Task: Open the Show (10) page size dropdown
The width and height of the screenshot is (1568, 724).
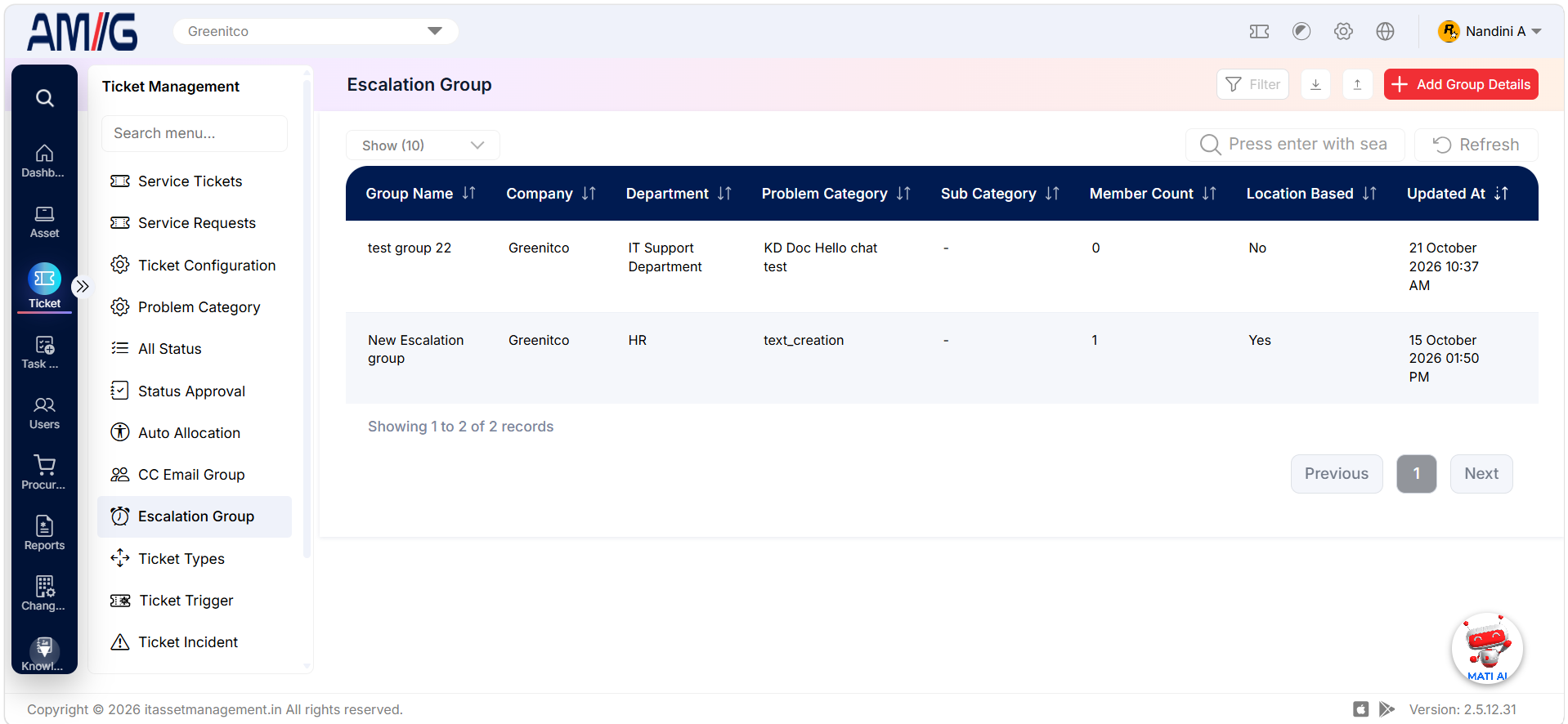Action: (x=423, y=145)
